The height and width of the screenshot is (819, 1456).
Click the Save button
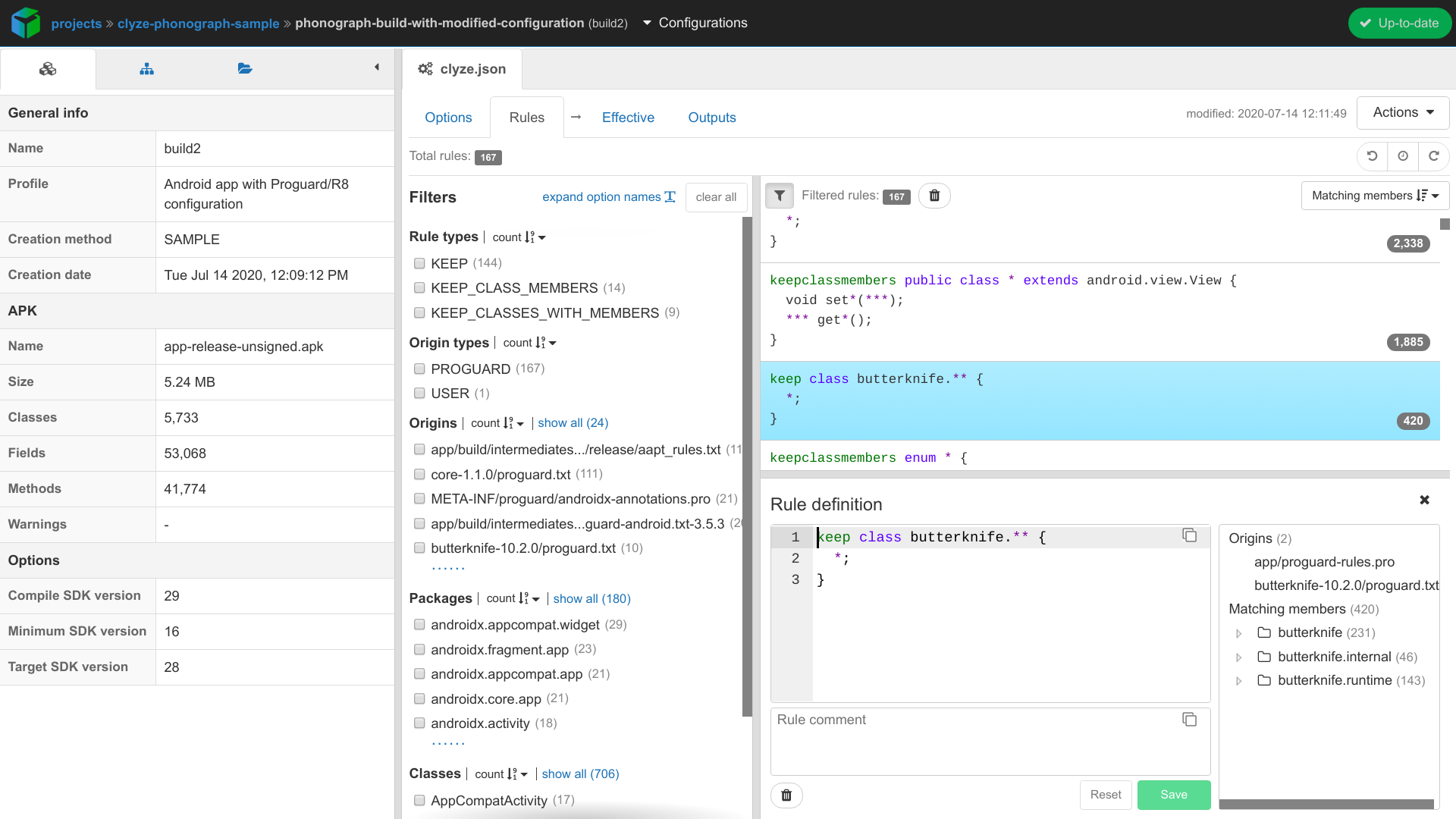(1174, 795)
